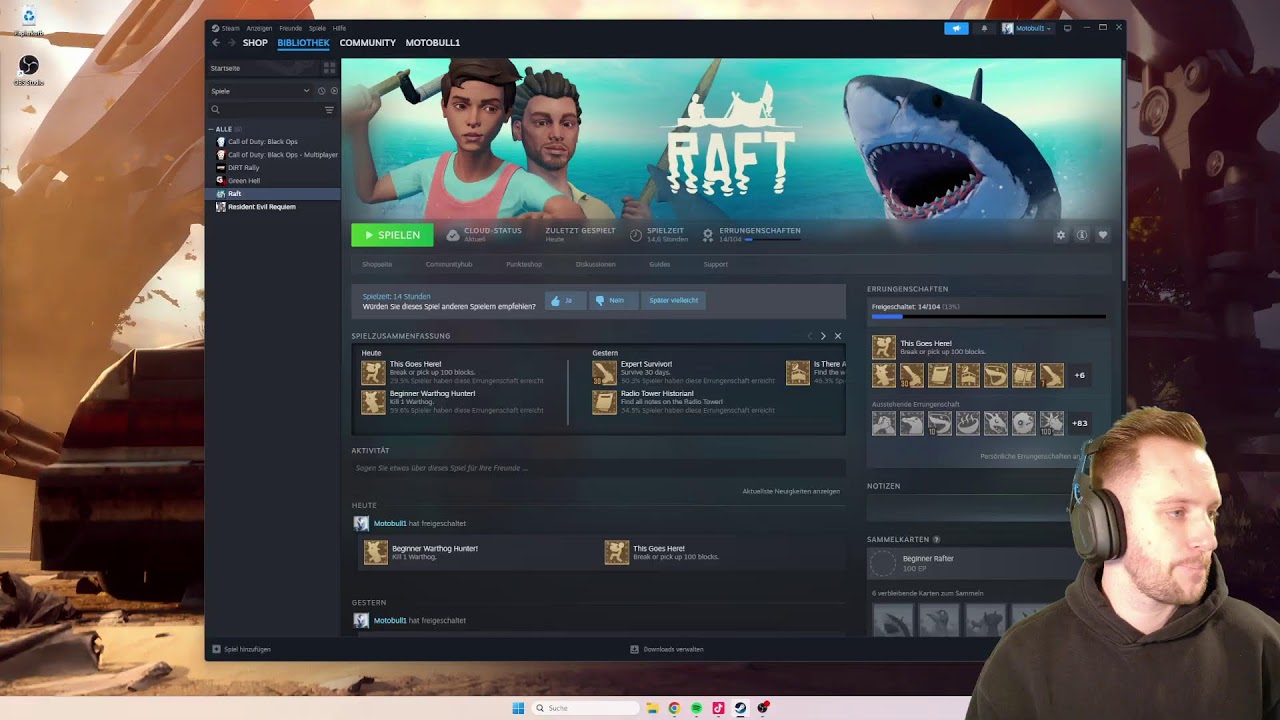Expand the Spiele filter dropdown
Viewport: 1280px width, 720px height.
tap(260, 91)
